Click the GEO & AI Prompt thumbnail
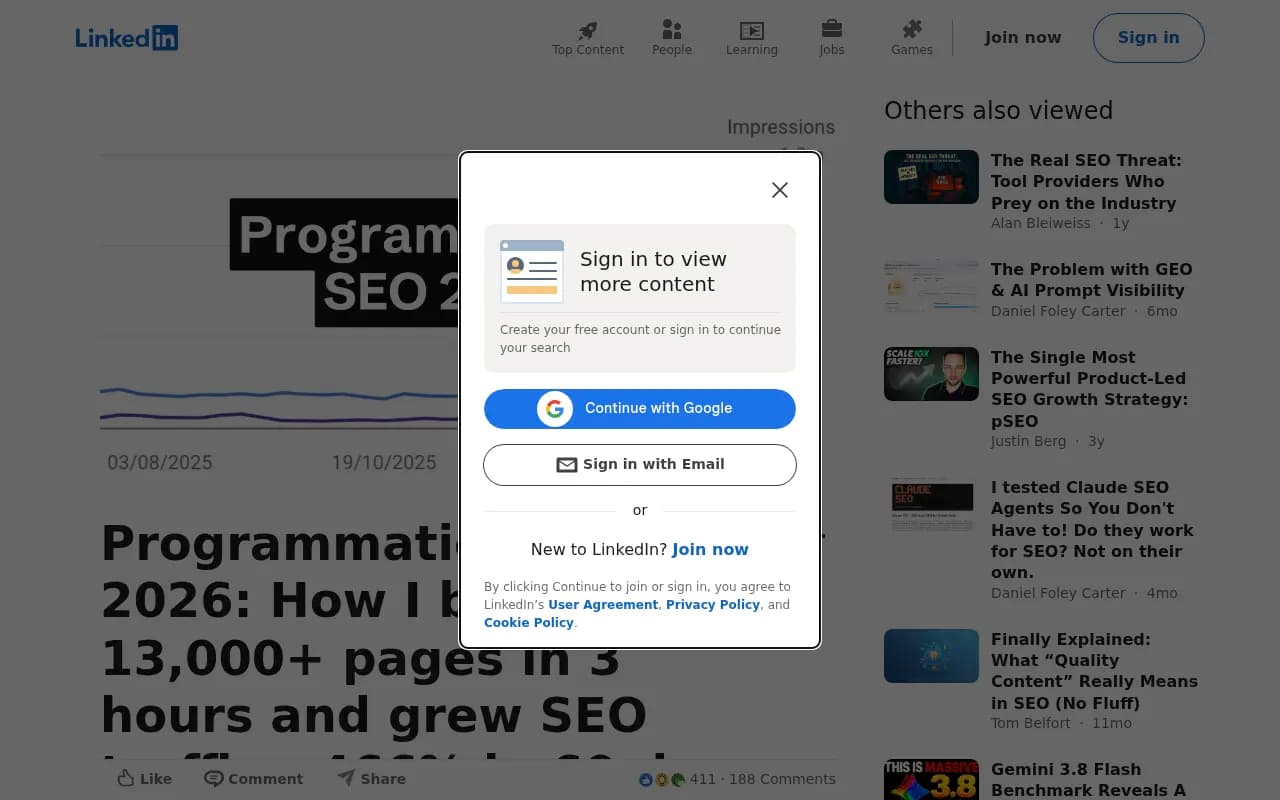This screenshot has height=800, width=1280. (x=931, y=286)
